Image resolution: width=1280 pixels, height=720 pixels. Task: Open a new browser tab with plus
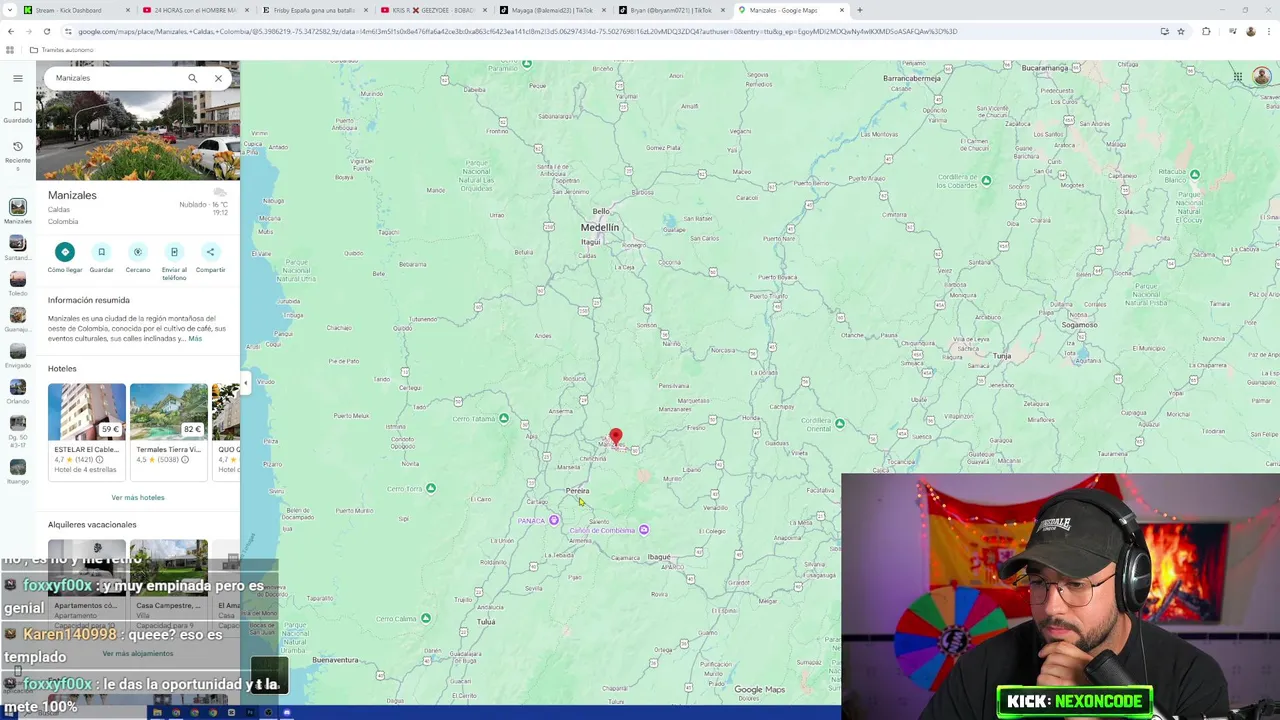(860, 10)
